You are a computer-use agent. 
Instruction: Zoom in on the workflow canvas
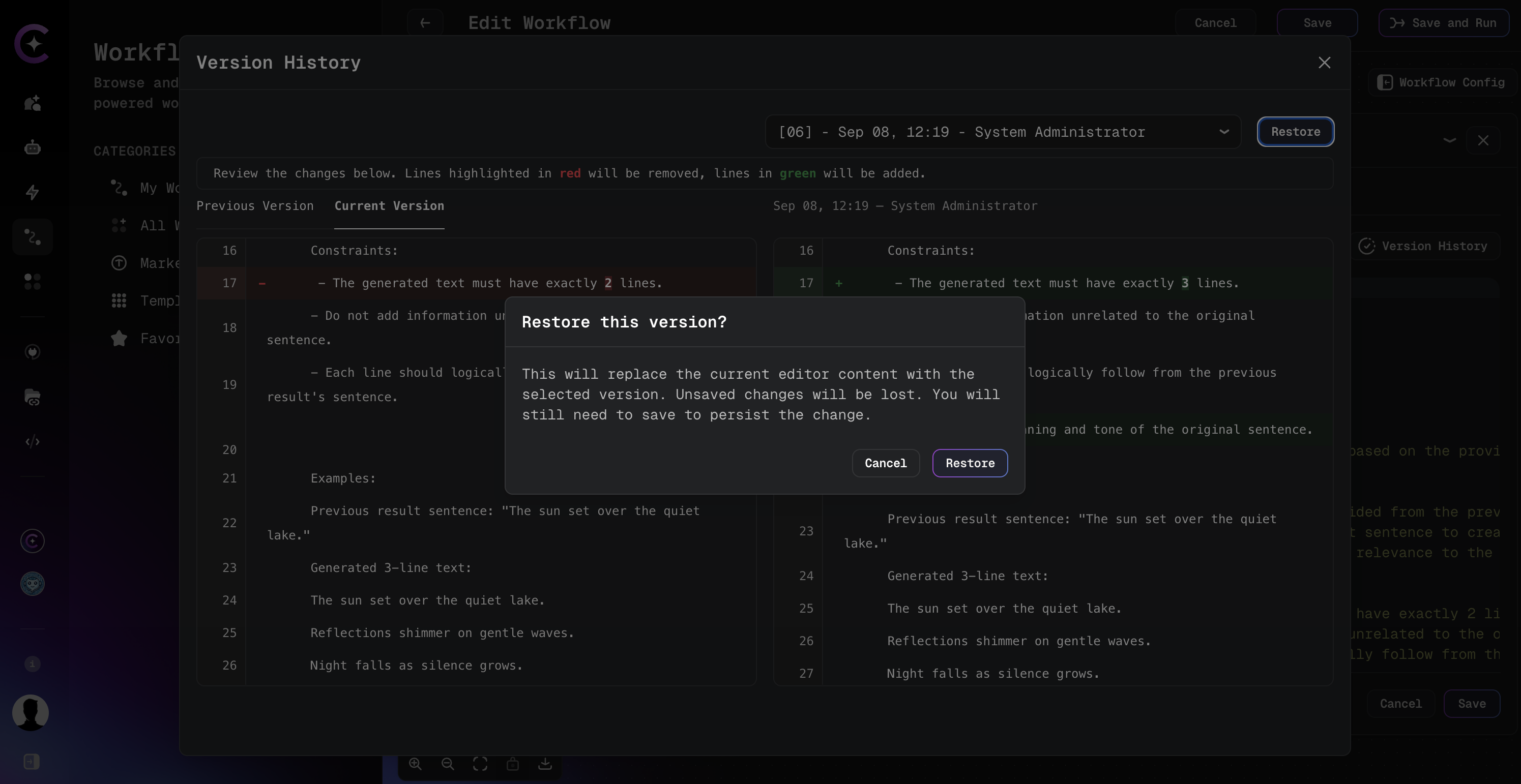[415, 764]
